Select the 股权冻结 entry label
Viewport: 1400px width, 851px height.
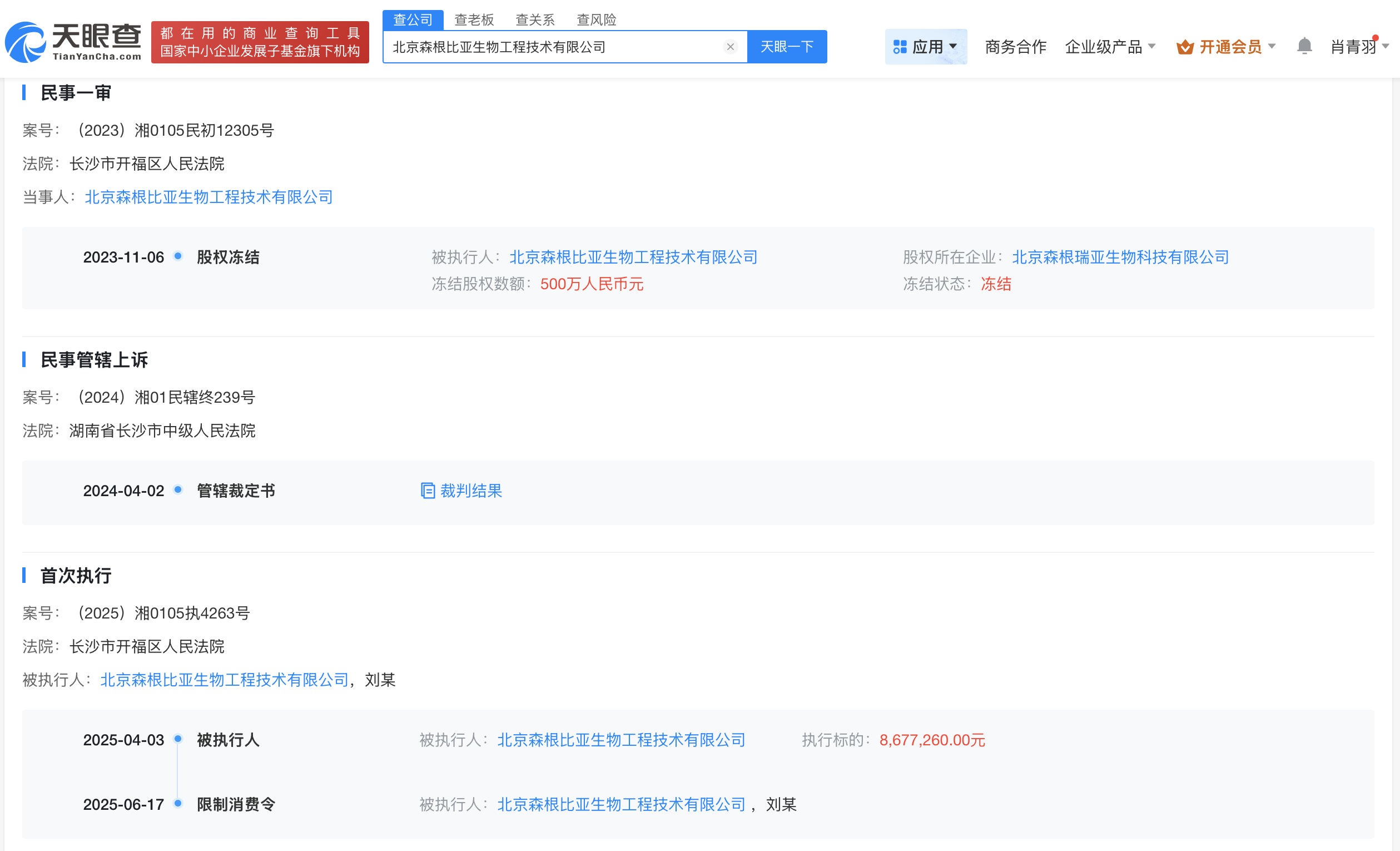click(228, 257)
